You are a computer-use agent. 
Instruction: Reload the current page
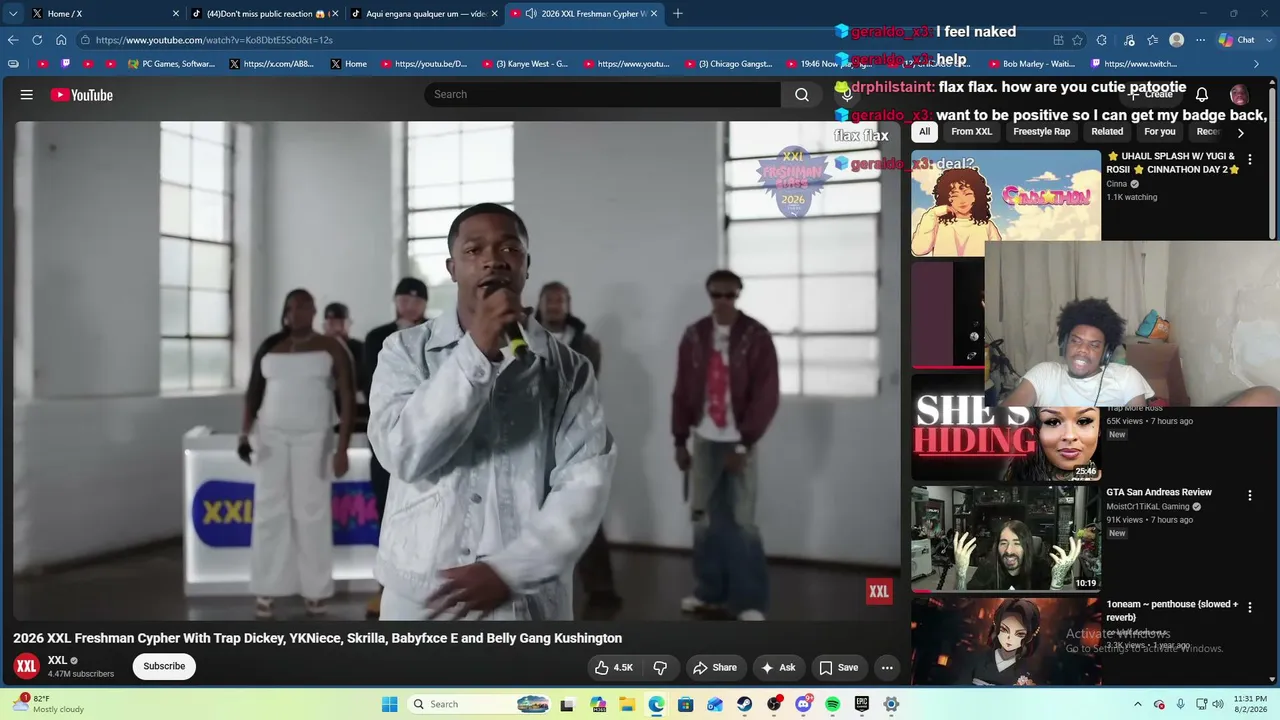click(37, 40)
